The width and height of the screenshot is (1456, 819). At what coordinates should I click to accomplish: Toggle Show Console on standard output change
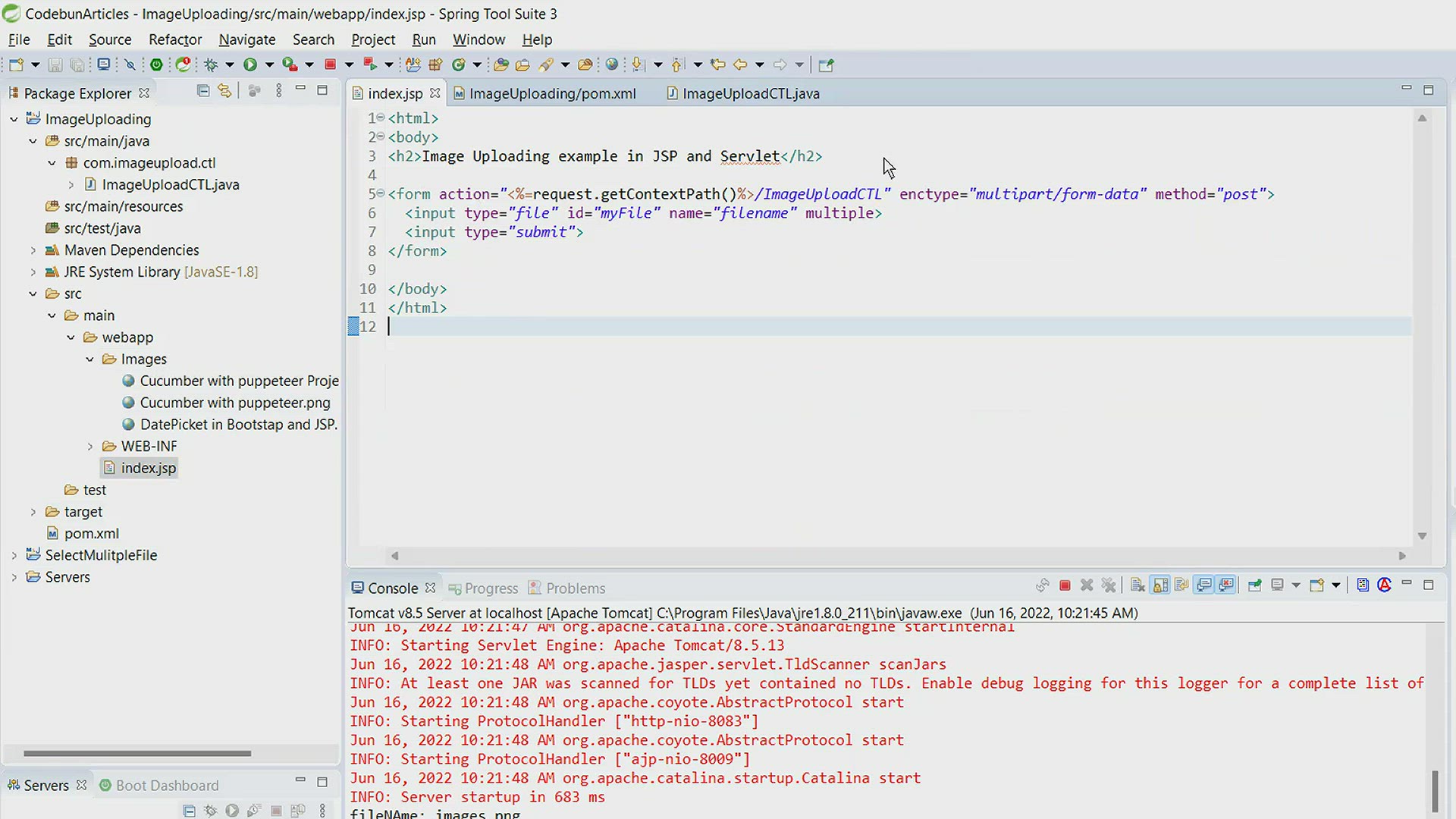[x=1203, y=585]
